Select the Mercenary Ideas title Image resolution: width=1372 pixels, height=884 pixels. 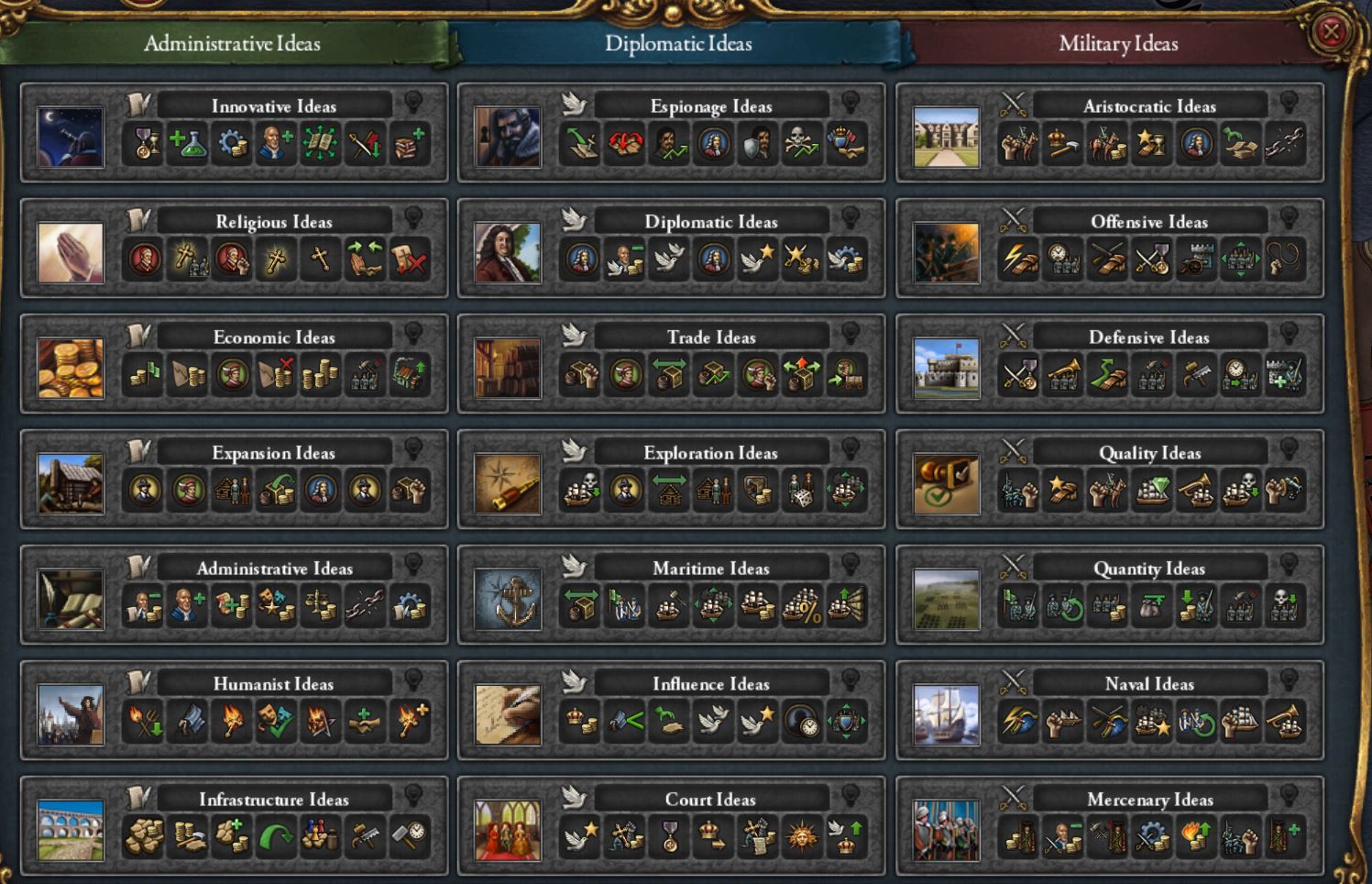(1149, 800)
